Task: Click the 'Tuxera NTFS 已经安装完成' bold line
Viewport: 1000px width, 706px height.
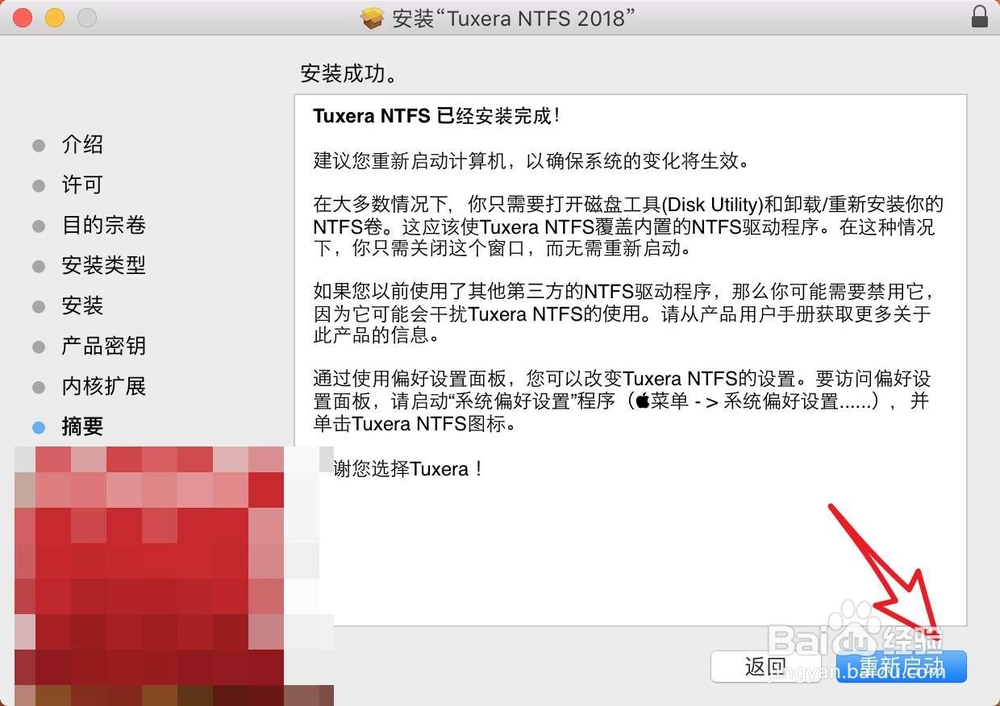Action: (x=437, y=116)
